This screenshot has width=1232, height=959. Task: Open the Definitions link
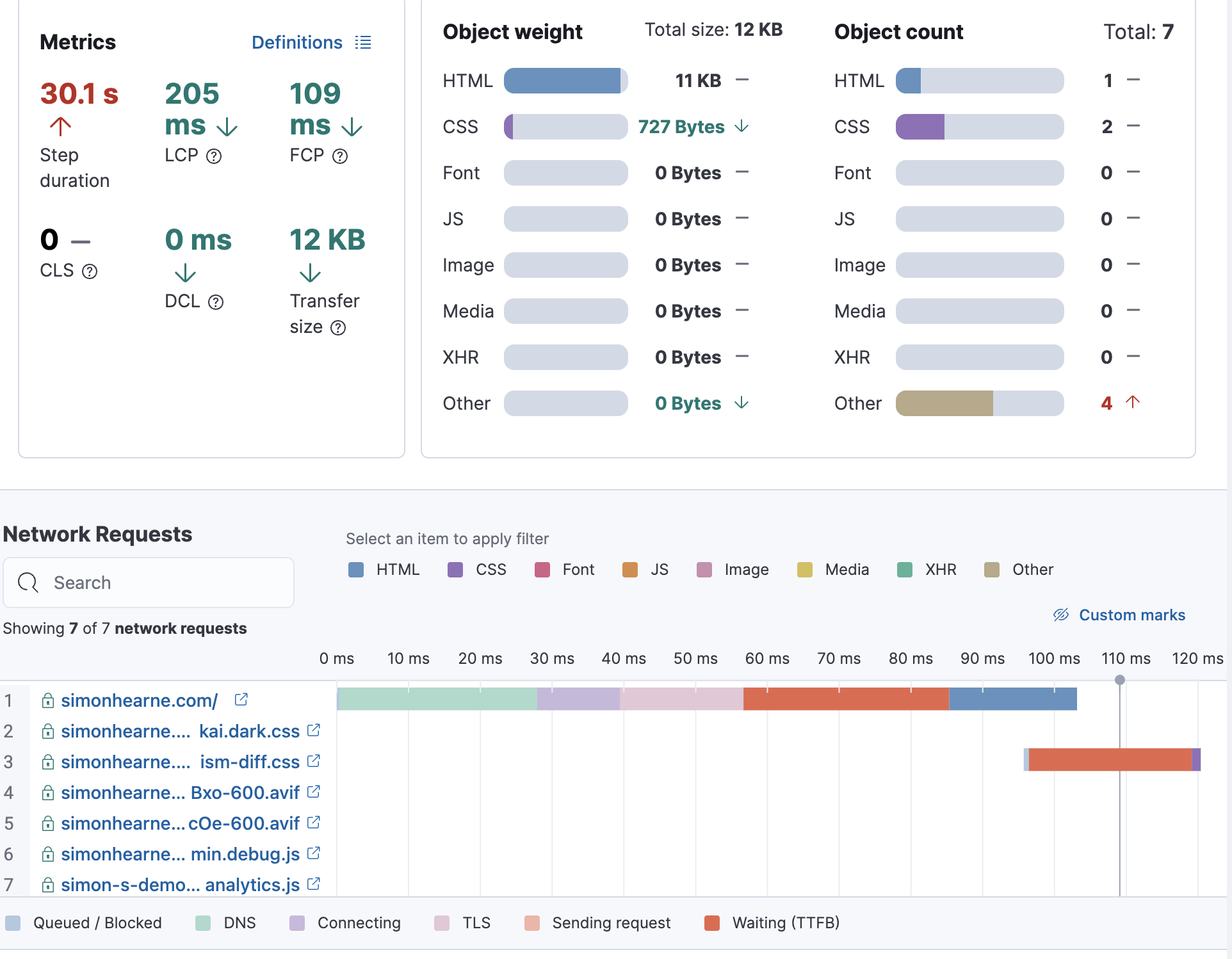[x=296, y=42]
